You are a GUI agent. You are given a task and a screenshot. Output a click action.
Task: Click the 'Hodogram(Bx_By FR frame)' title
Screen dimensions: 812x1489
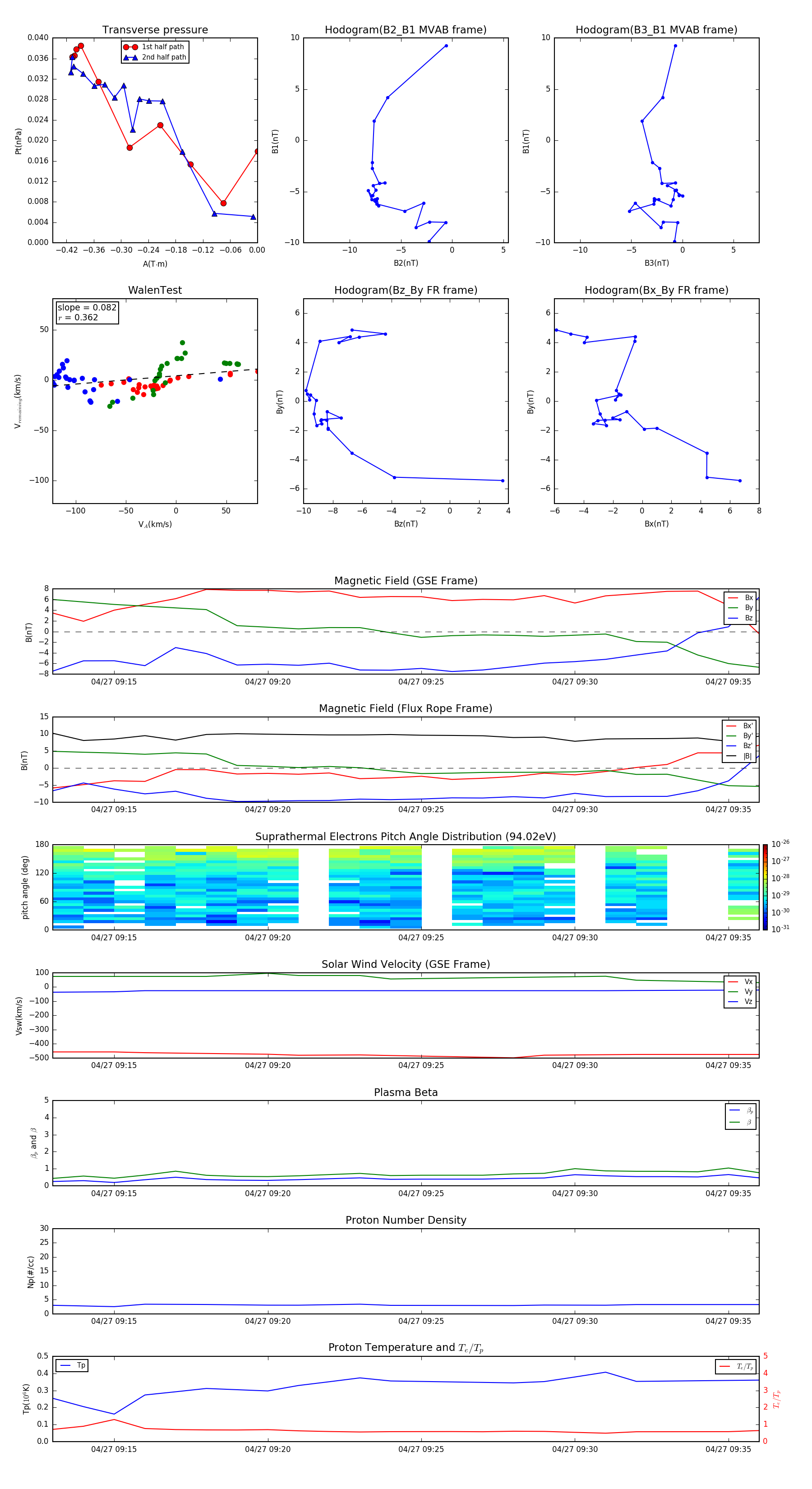(656, 290)
